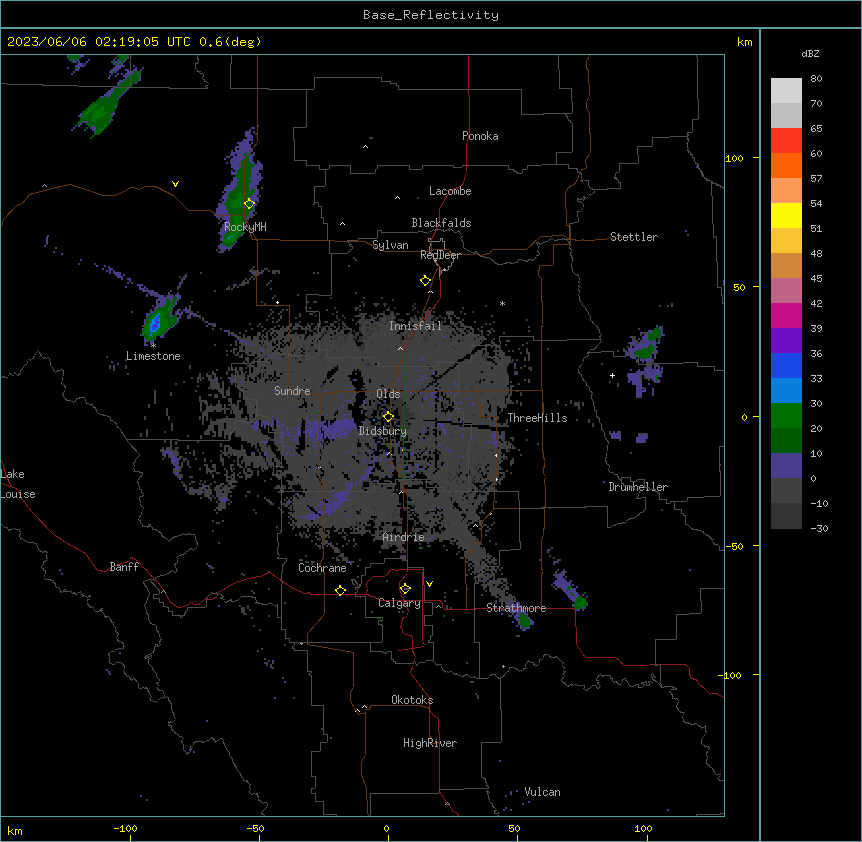Image resolution: width=862 pixels, height=842 pixels.
Task: Select the red 65 dBZ legend swatch
Action: [x=786, y=140]
